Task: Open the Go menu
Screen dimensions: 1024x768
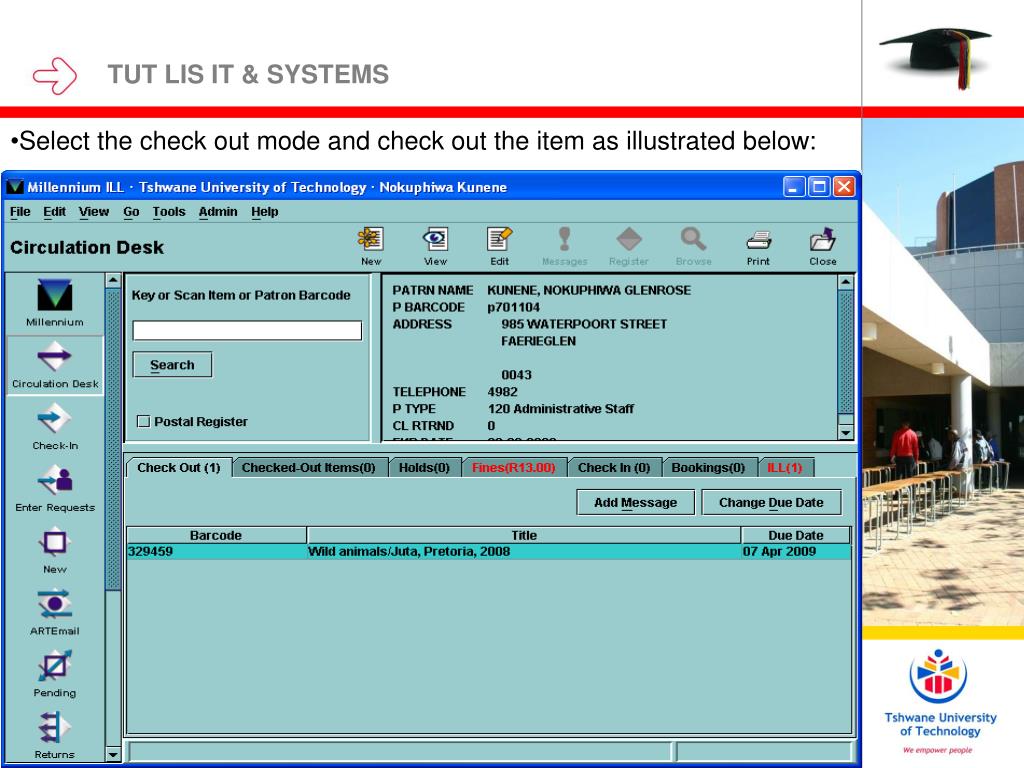Action: pyautogui.click(x=131, y=212)
